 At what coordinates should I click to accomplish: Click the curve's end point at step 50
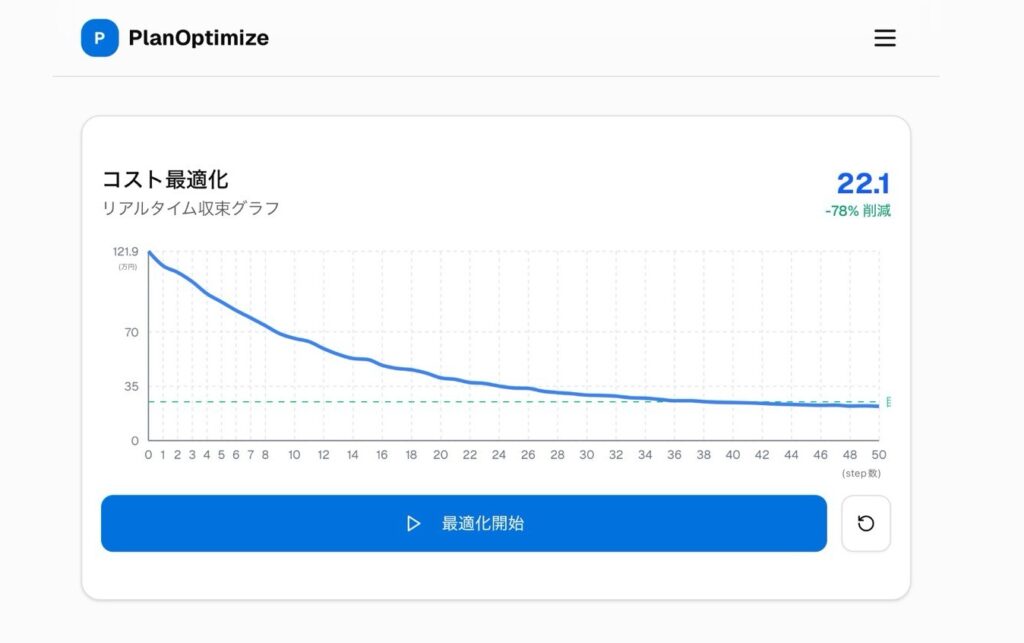click(x=879, y=406)
